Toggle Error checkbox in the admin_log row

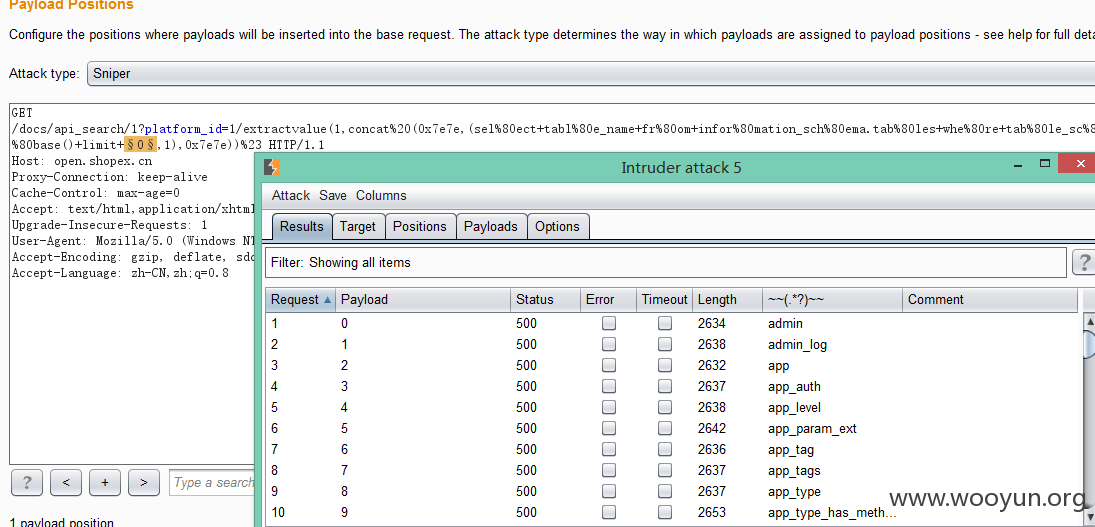point(609,344)
